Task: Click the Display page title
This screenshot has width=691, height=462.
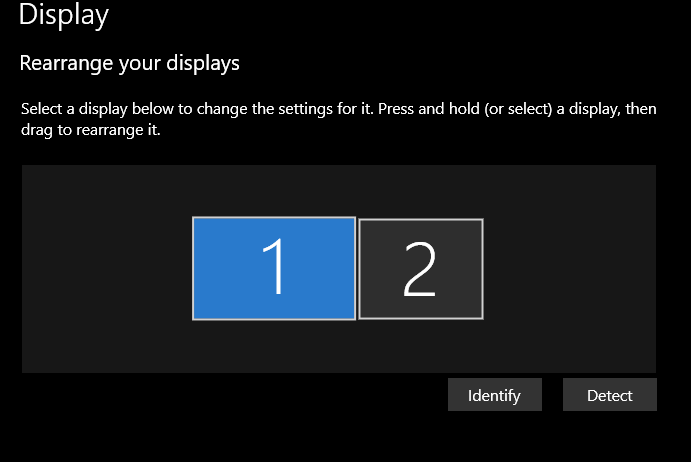Action: pyautogui.click(x=64, y=15)
